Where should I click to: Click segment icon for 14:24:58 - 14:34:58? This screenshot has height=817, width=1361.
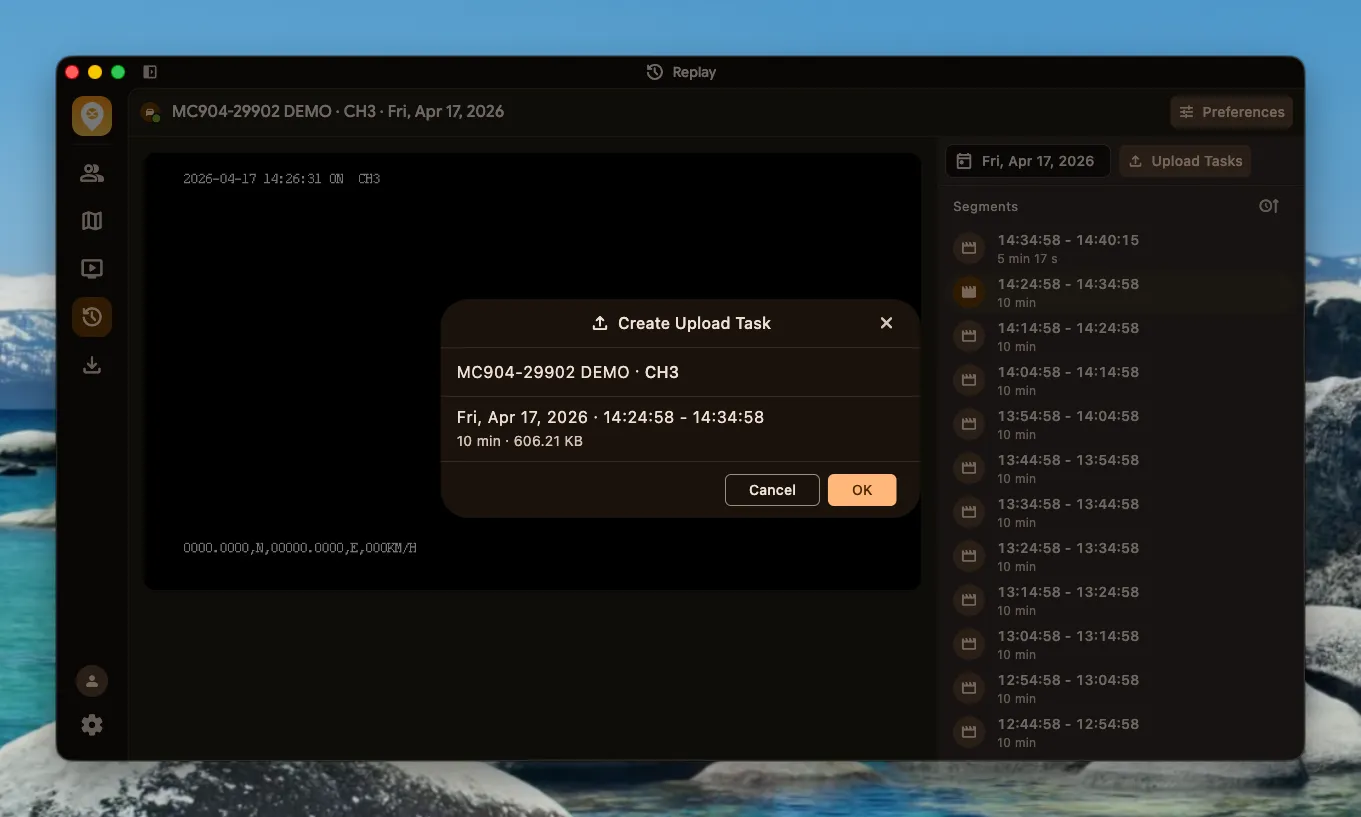tap(968, 292)
